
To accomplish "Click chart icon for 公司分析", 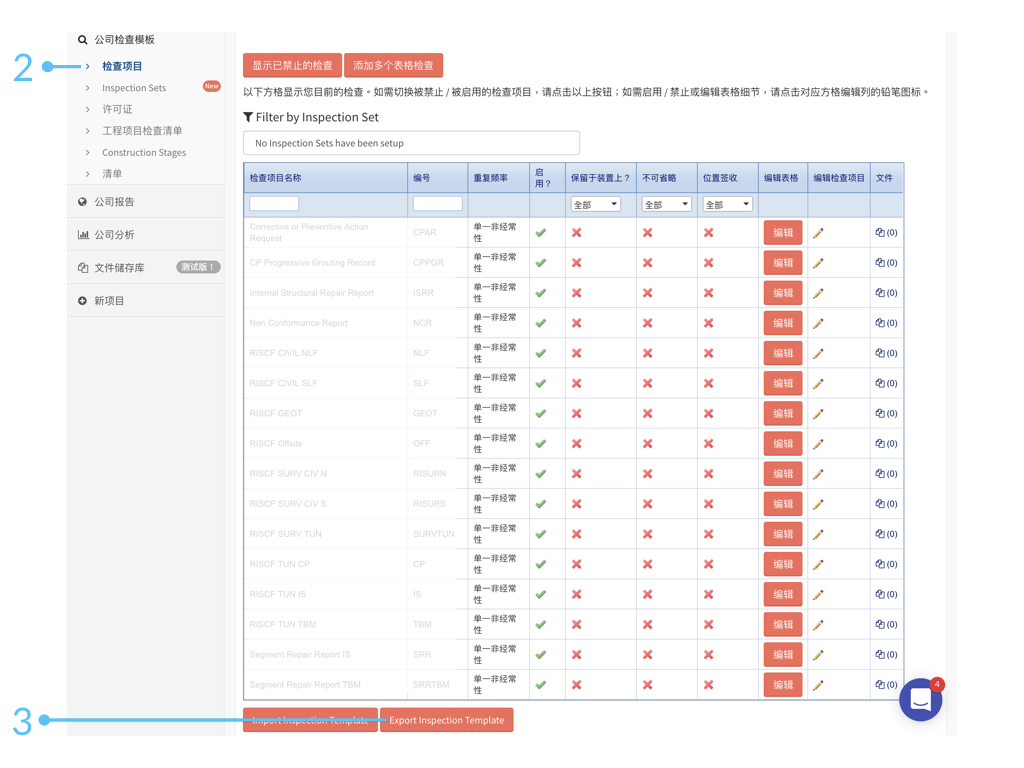I will point(83,234).
